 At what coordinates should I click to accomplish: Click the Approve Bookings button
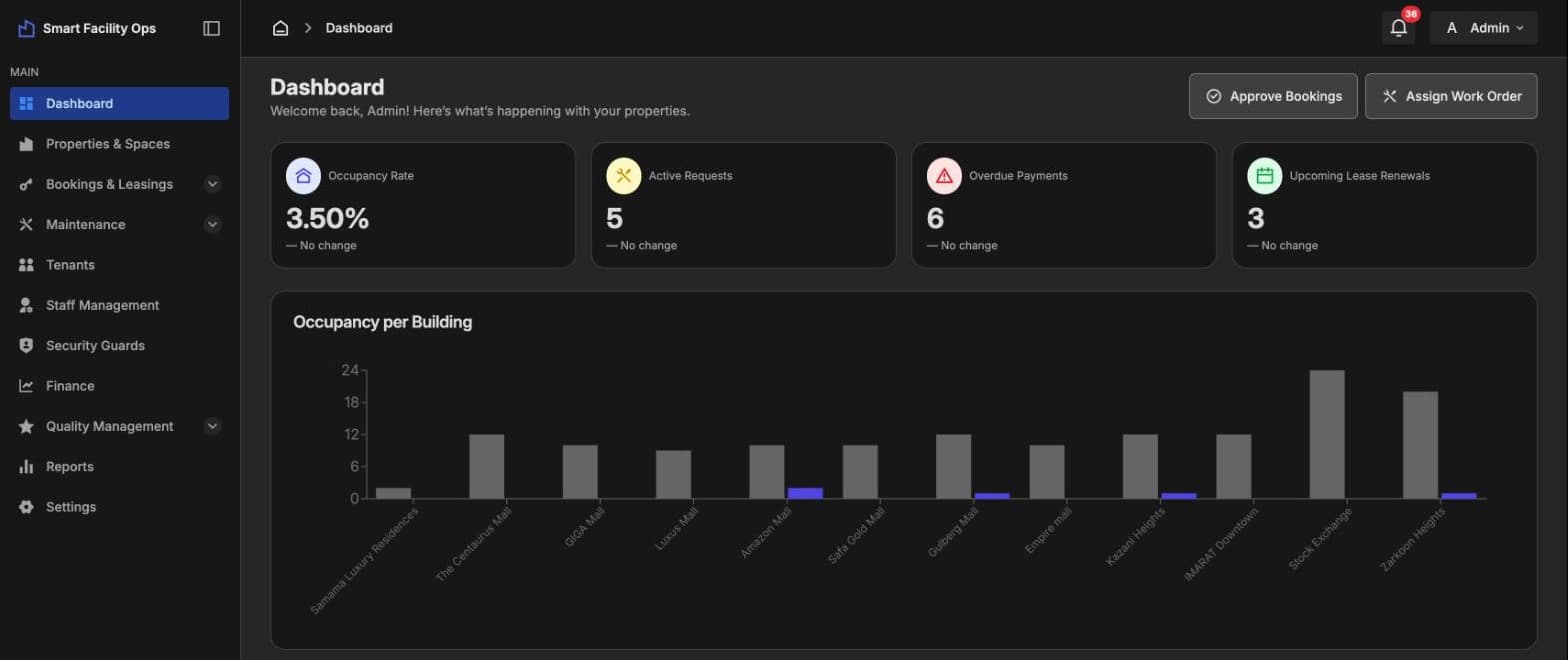coord(1273,96)
